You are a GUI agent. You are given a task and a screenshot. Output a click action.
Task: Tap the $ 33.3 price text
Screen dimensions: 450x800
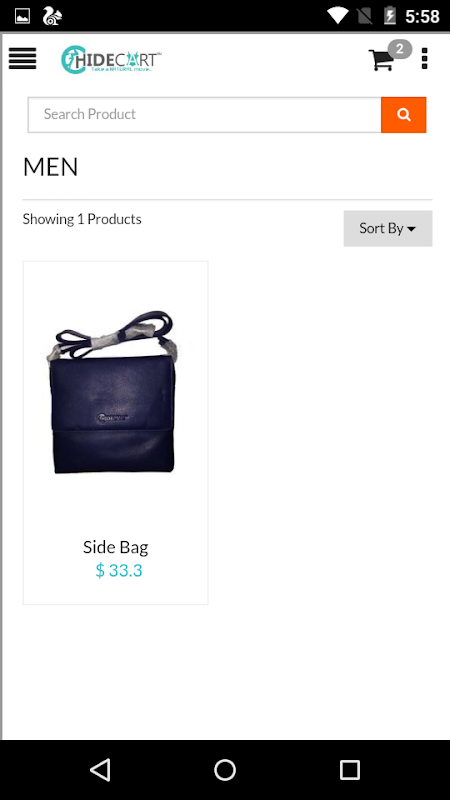[x=119, y=570]
